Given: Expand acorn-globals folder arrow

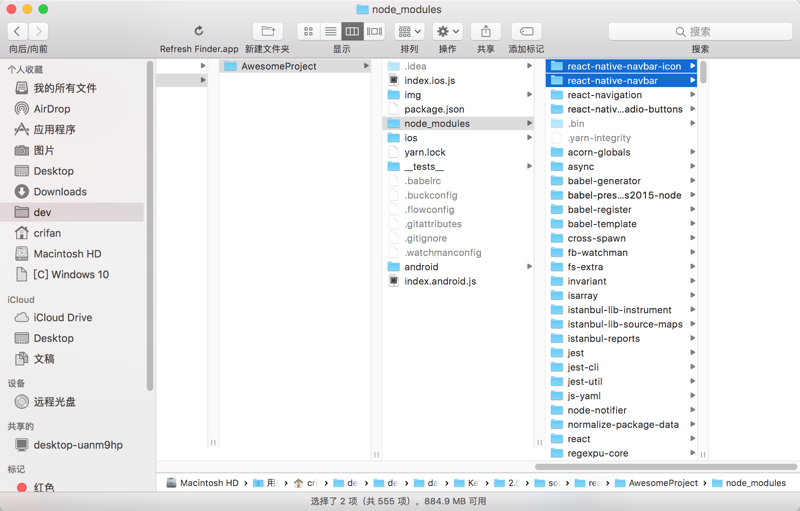Looking at the screenshot, I should coord(692,151).
